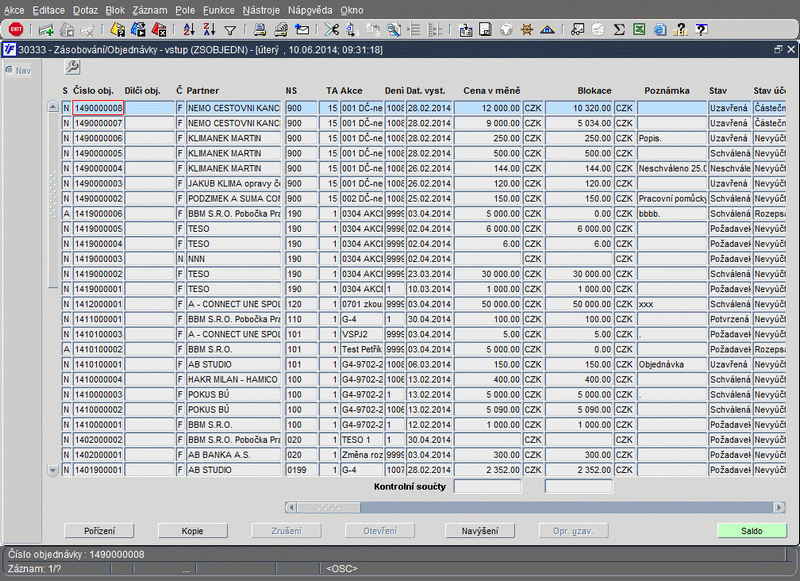Click the print icon in the toolbar
800x581 pixels.
point(260,30)
